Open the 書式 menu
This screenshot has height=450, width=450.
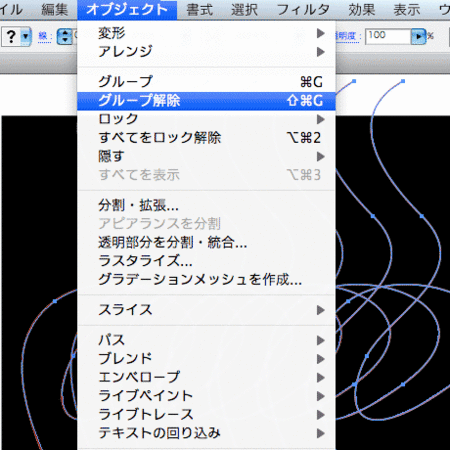click(199, 10)
